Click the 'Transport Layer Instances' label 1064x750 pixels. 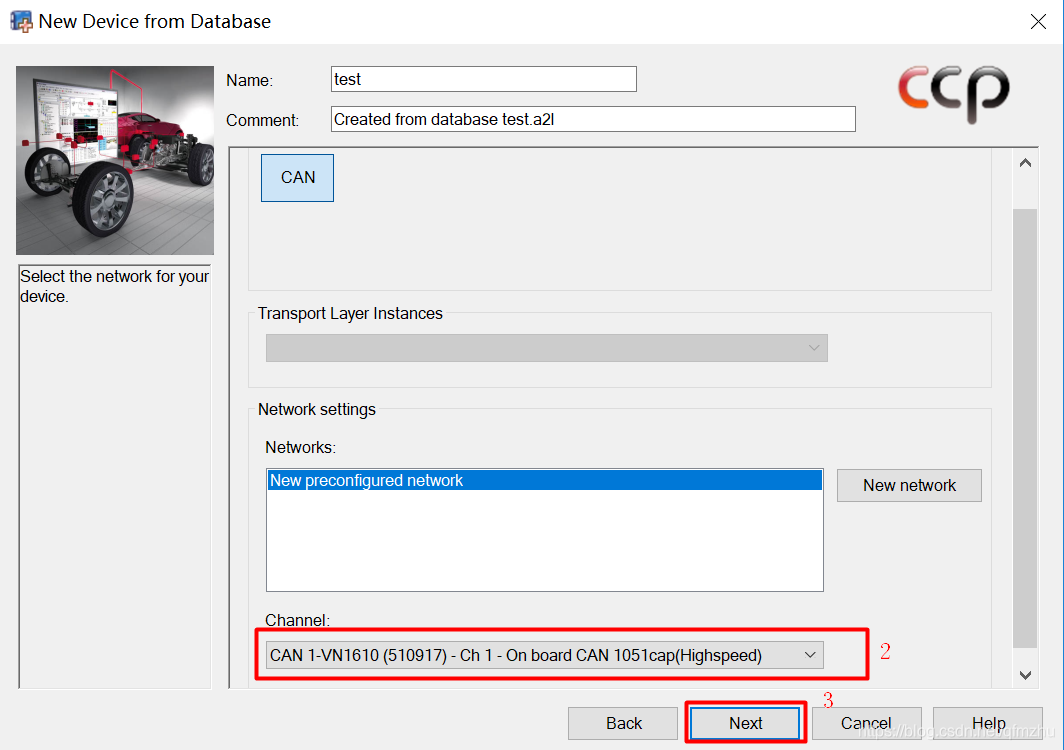click(x=350, y=313)
